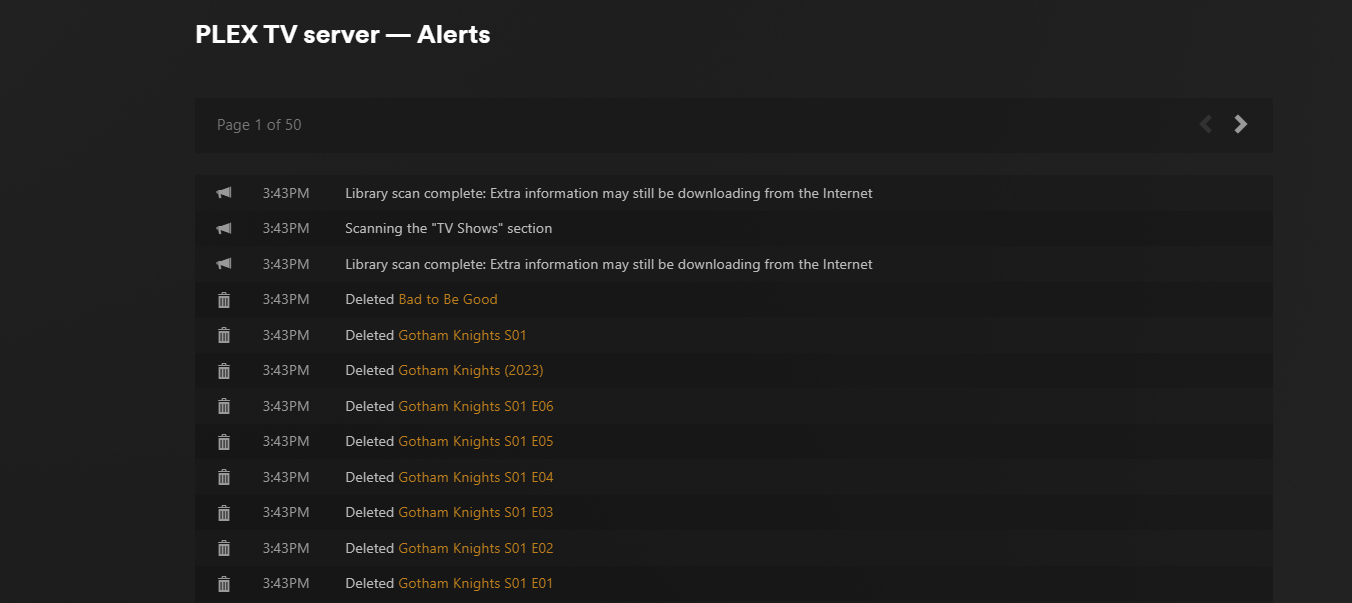Click "Deleted" word before Bad to Be Good
The width and height of the screenshot is (1352, 603).
click(x=370, y=299)
